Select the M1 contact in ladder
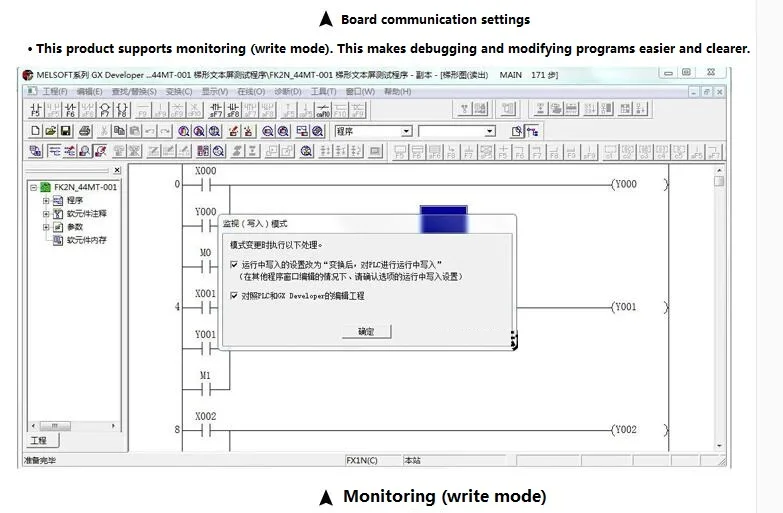 206,389
